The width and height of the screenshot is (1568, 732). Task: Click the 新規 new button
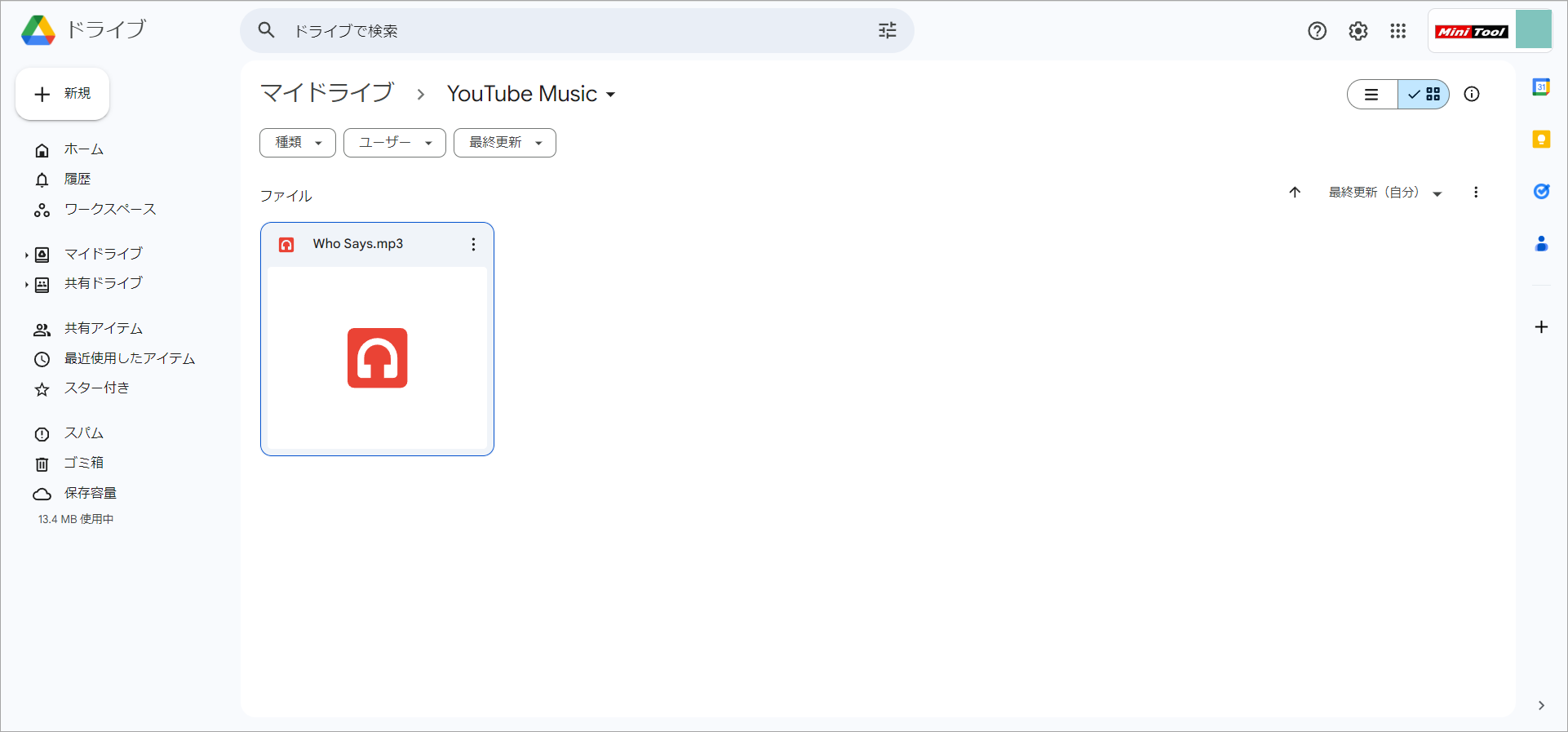pyautogui.click(x=63, y=94)
